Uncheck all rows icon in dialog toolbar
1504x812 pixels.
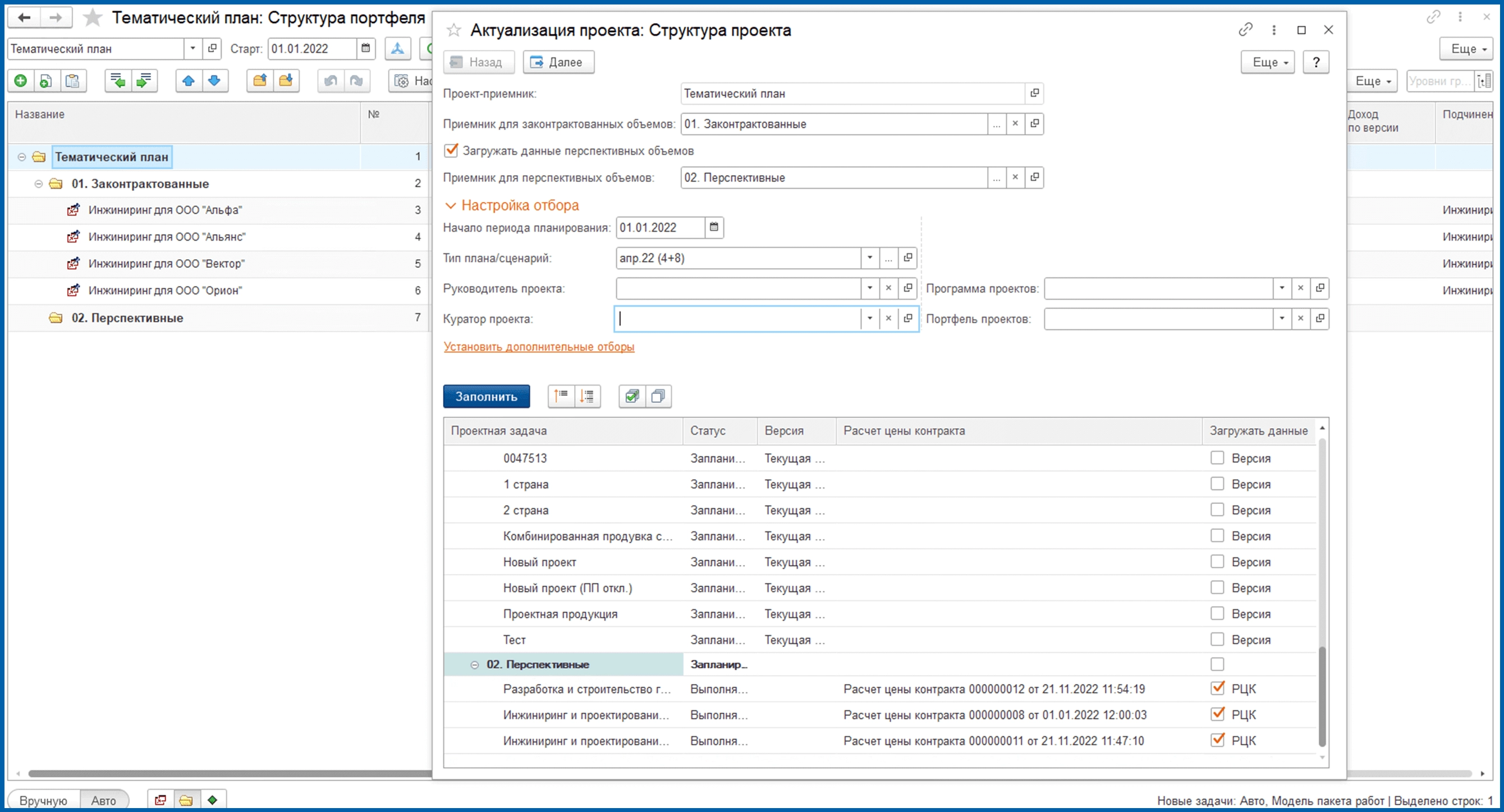pyautogui.click(x=658, y=396)
